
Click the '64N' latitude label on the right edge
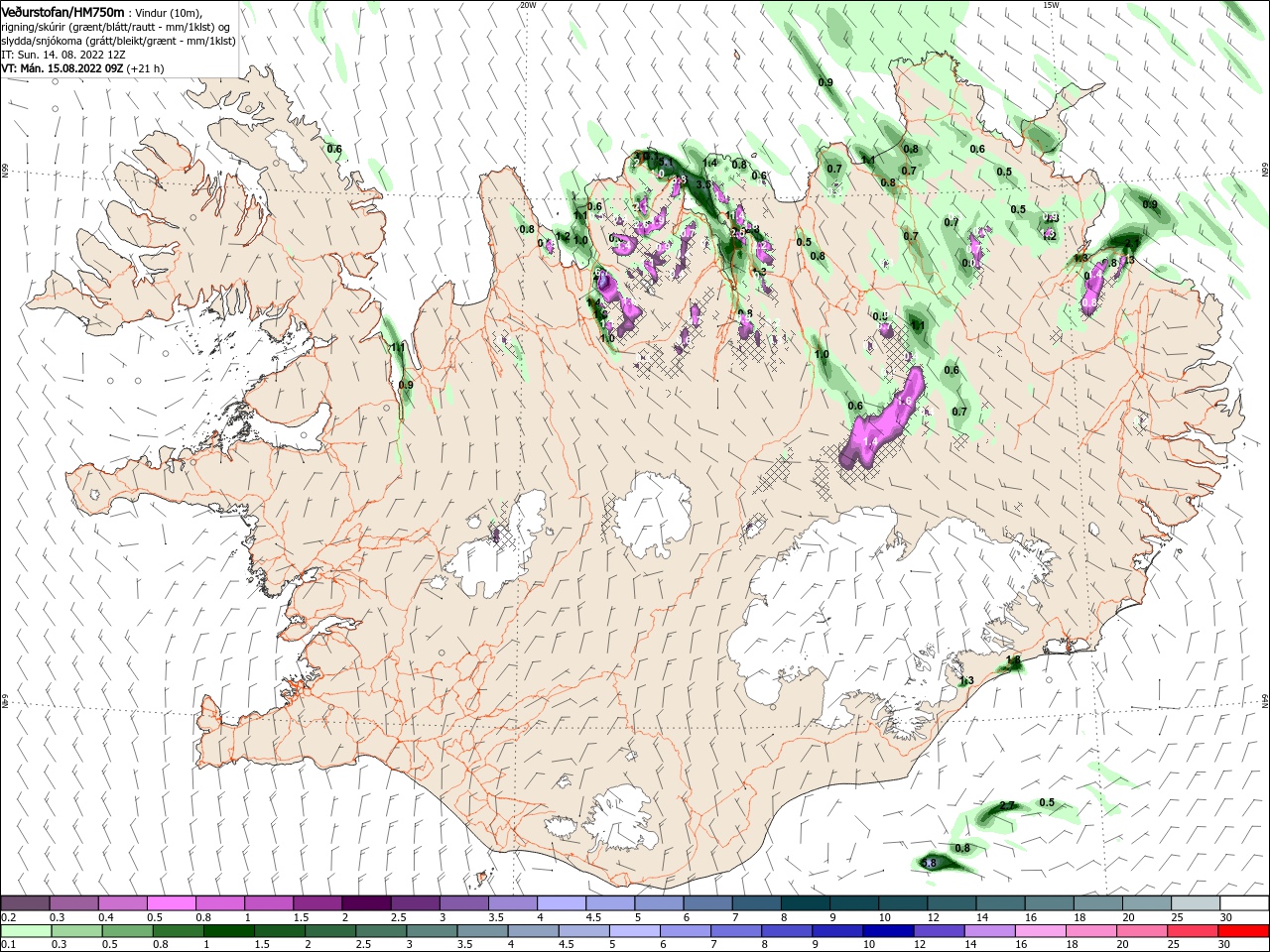pos(1265,700)
